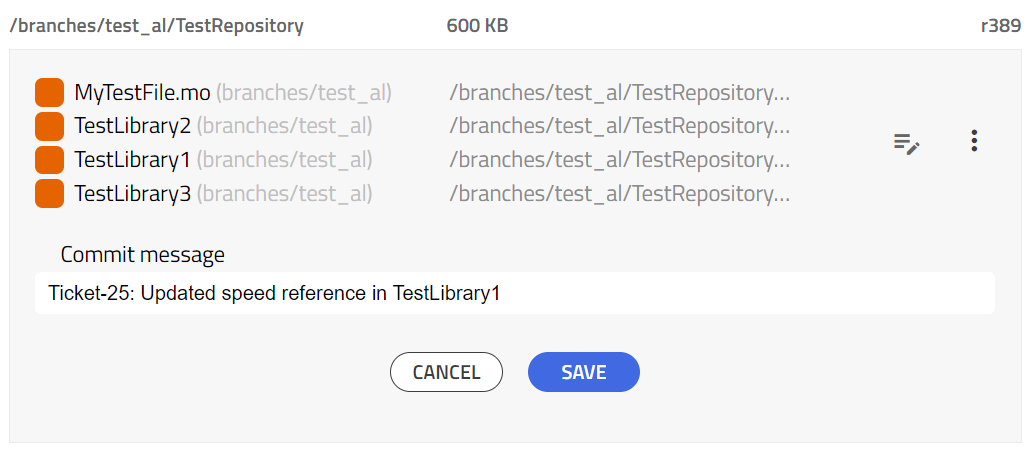
Task: Select the TestLibrary1 entry
Action: point(132,159)
